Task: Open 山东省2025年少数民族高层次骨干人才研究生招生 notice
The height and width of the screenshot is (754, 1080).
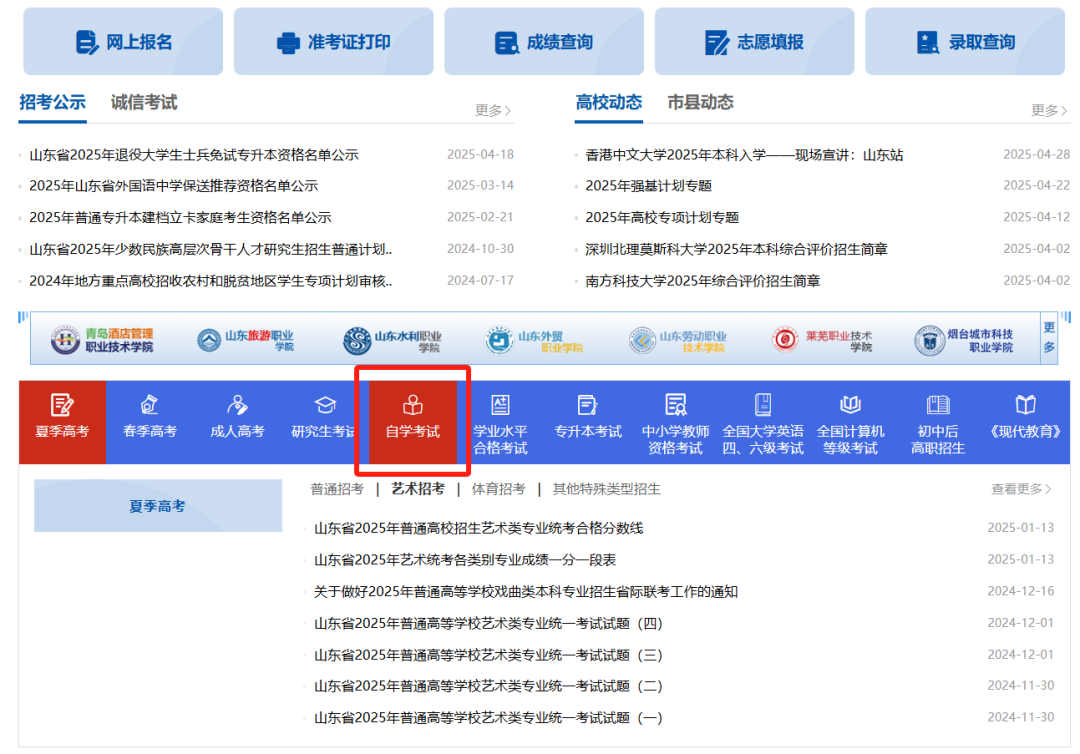Action: [211, 249]
